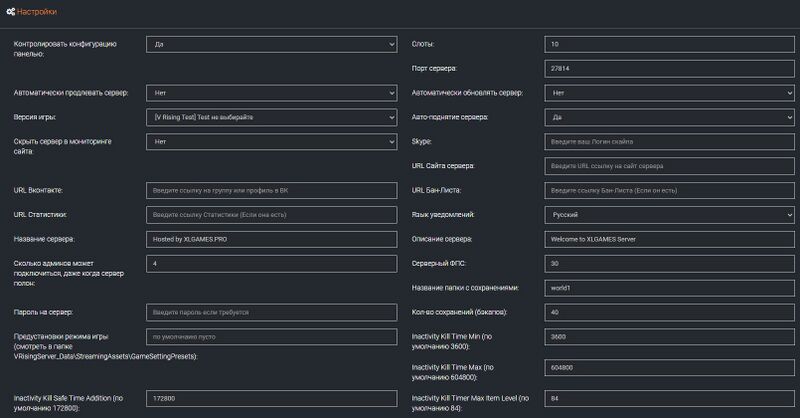Expand the Скрыть сервер в мониторинге dropdown

(x=272, y=142)
